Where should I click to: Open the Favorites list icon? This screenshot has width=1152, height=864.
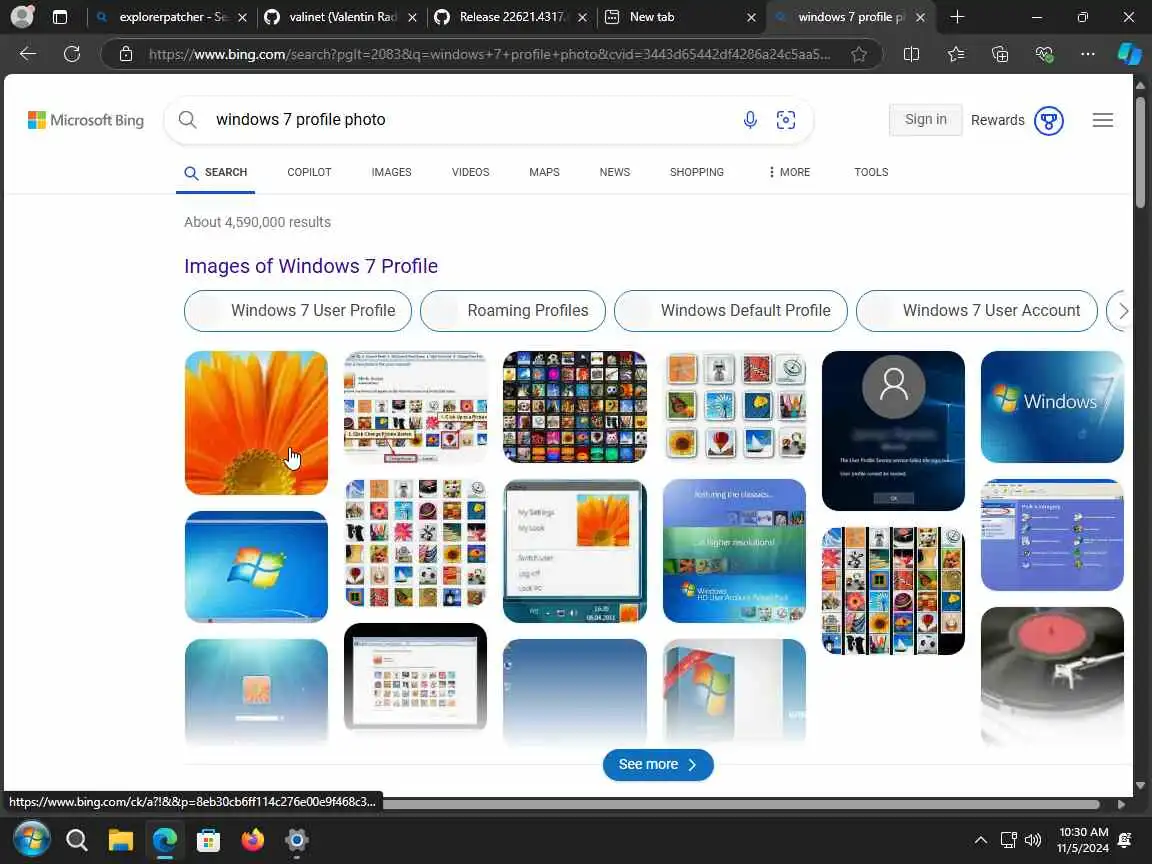click(x=956, y=54)
